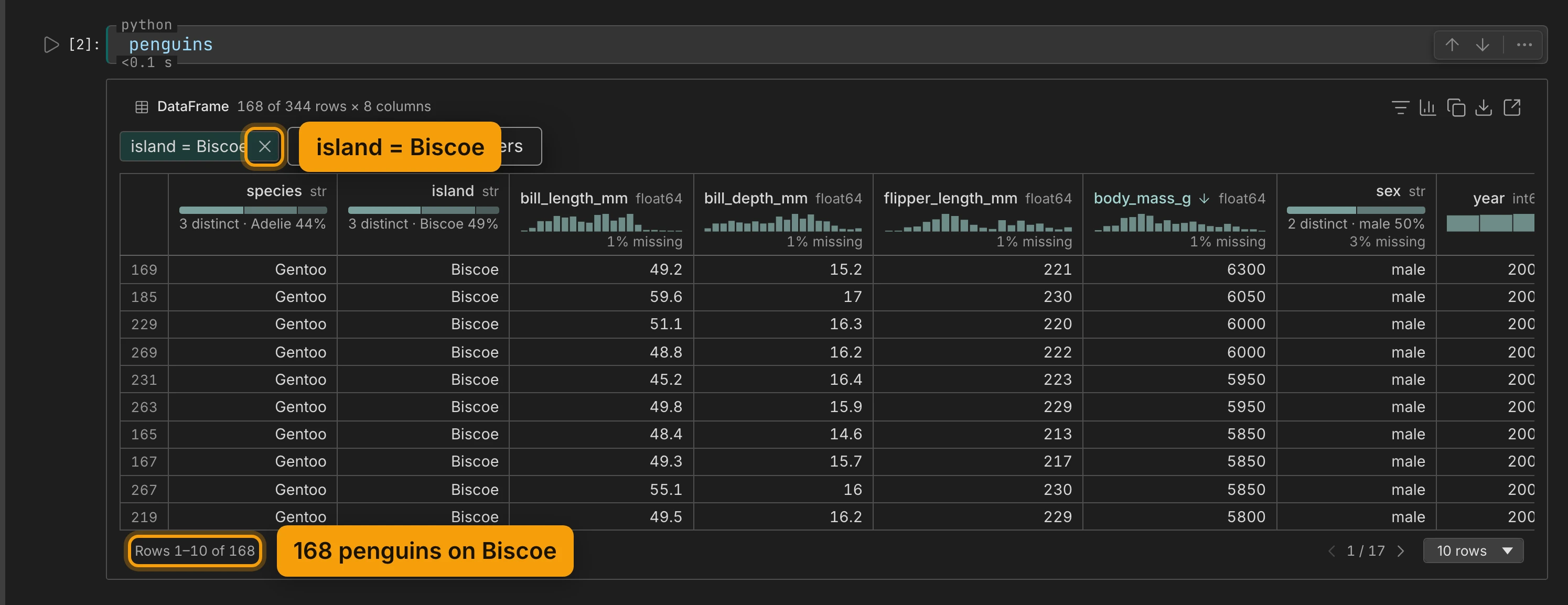Click the species distribution bar
This screenshot has width=1568, height=605.
click(x=253, y=210)
